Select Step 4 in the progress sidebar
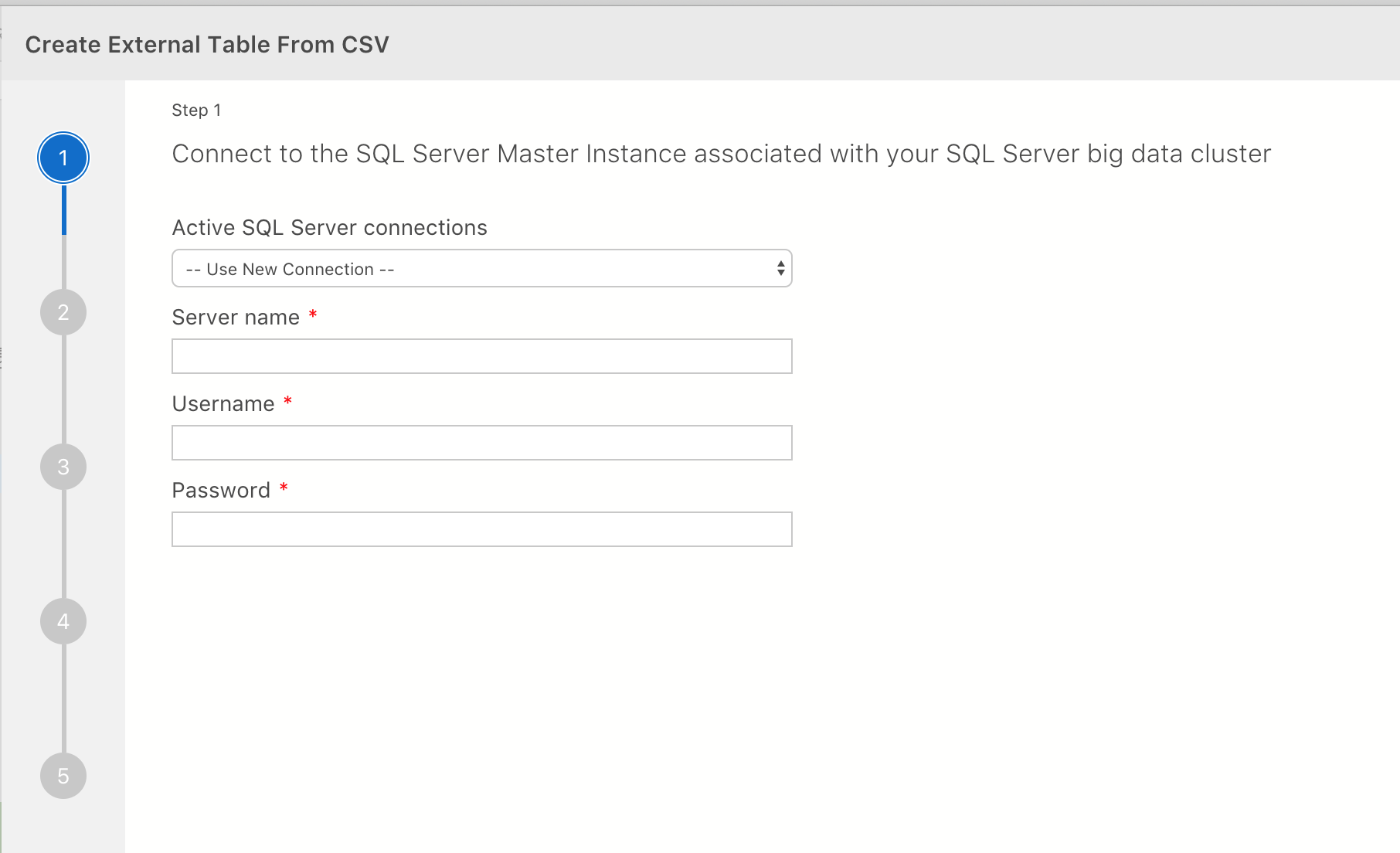The width and height of the screenshot is (1400, 853). [63, 621]
